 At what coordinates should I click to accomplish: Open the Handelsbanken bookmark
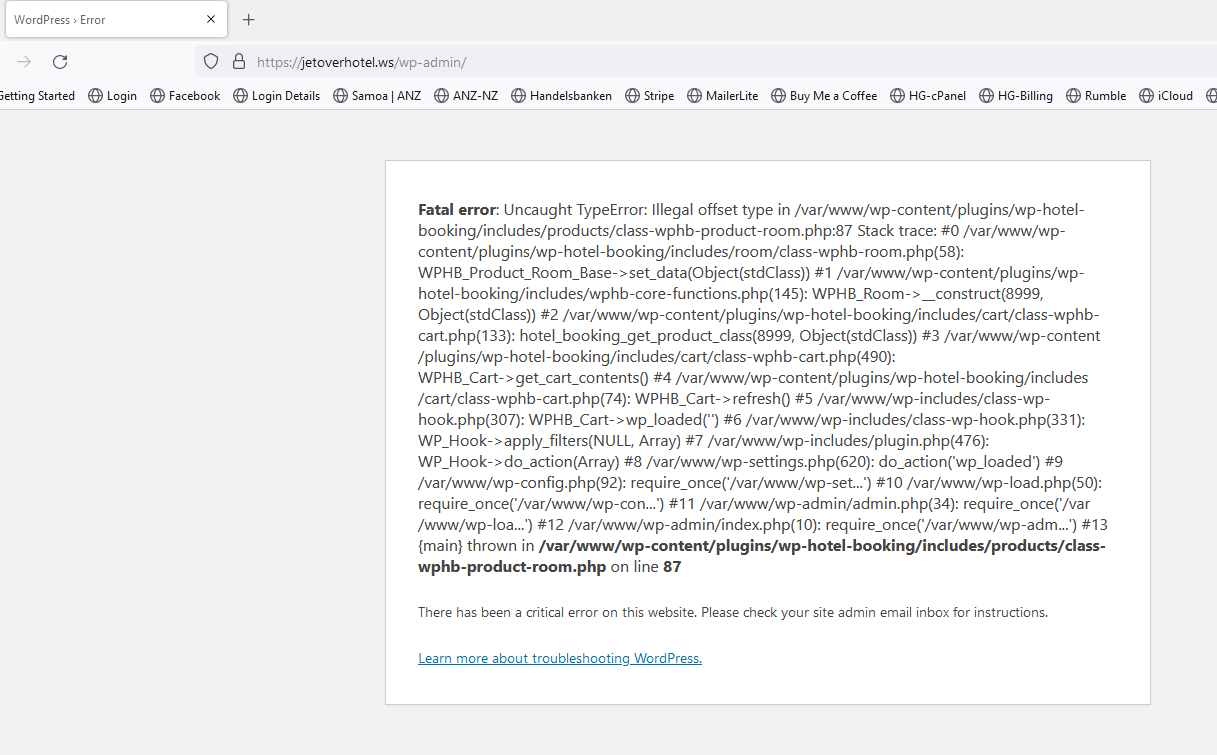562,96
